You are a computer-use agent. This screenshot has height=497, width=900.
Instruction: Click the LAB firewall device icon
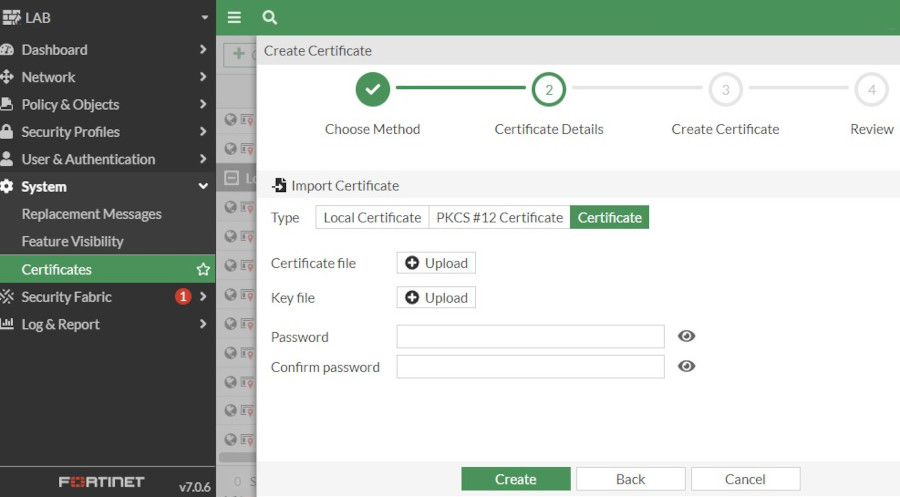coord(11,18)
